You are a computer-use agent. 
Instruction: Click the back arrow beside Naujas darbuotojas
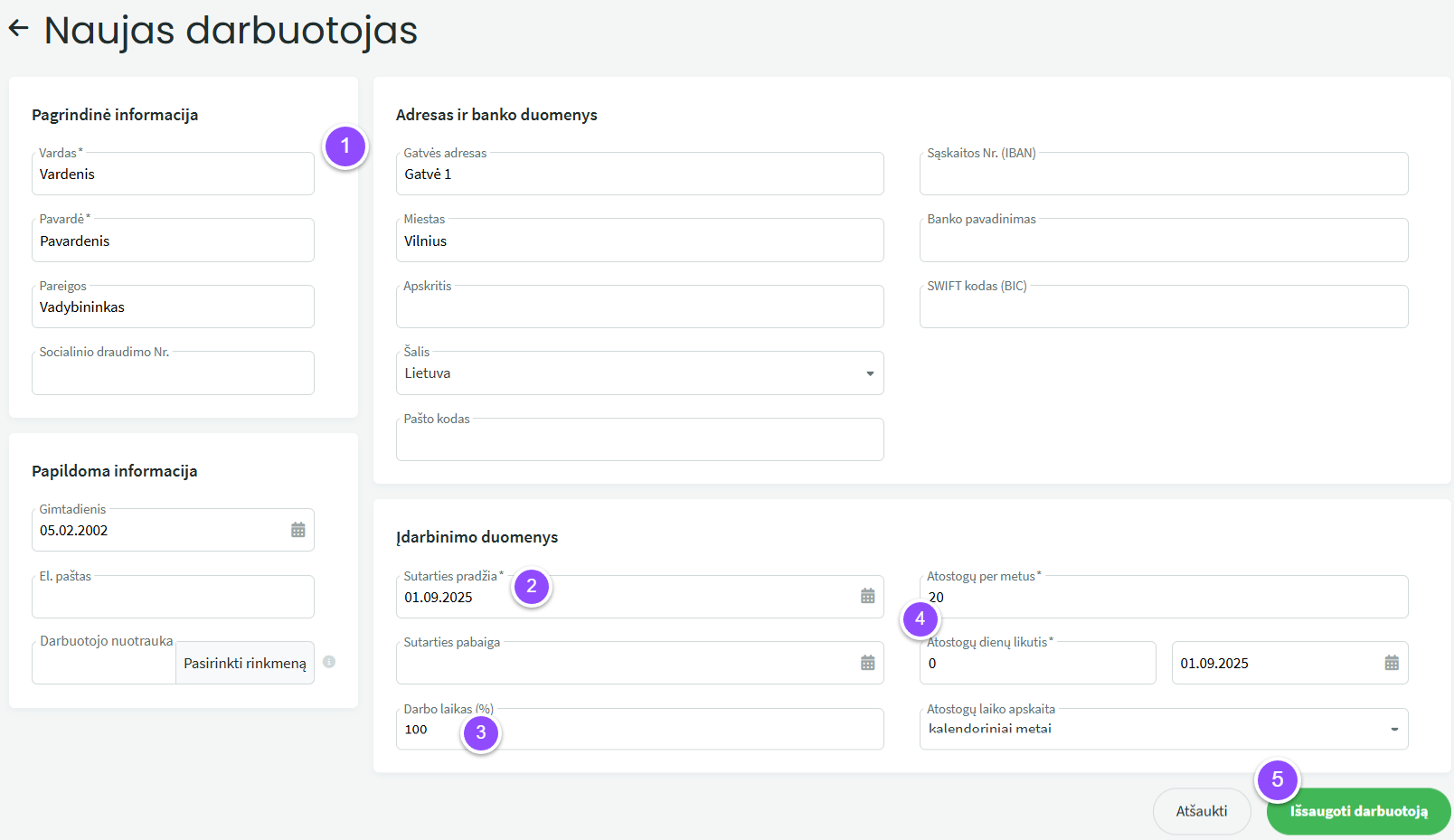coord(19,29)
